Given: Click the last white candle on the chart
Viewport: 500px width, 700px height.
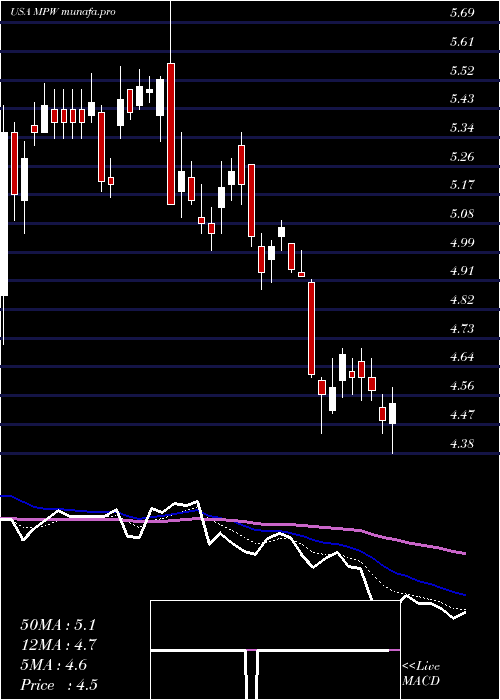Looking at the screenshot, I should (x=393, y=413).
